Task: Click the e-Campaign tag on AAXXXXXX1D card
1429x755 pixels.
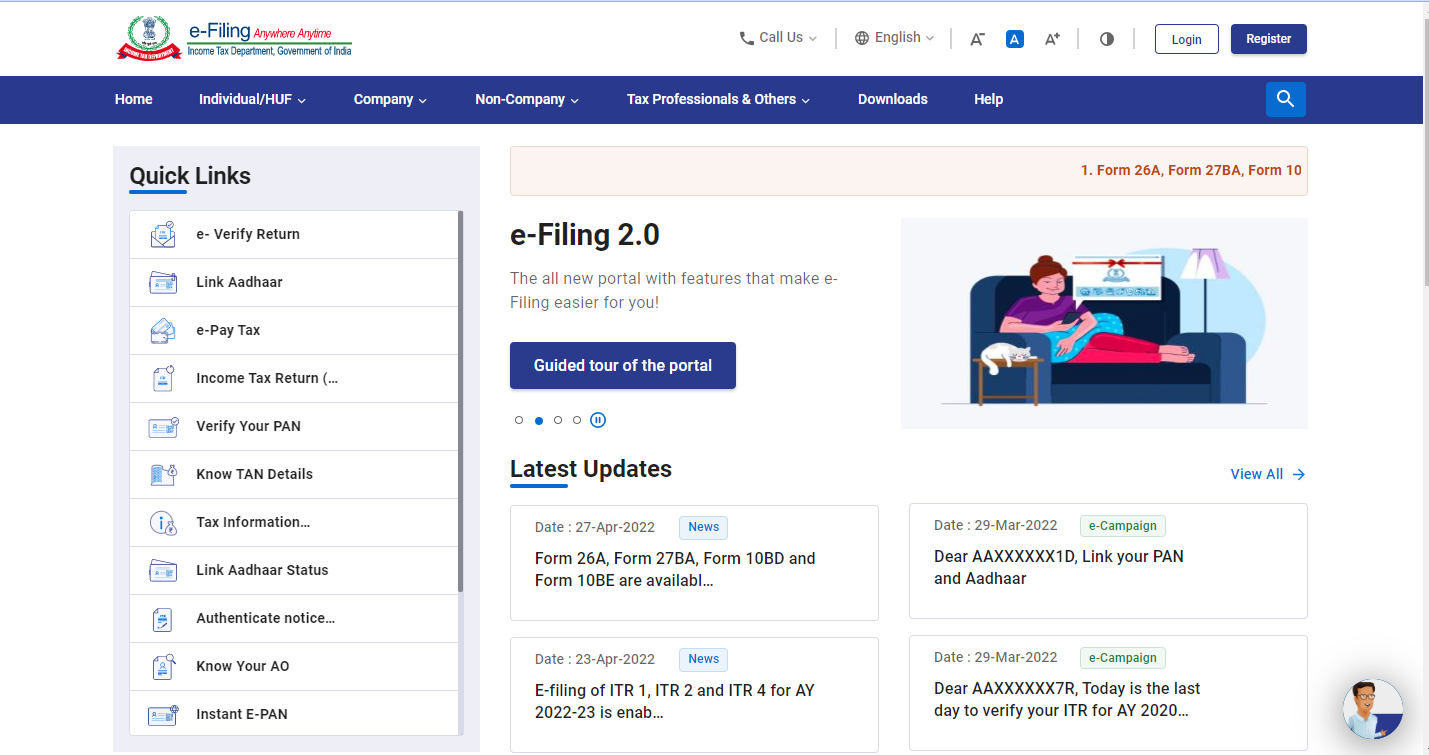Action: [1122, 525]
